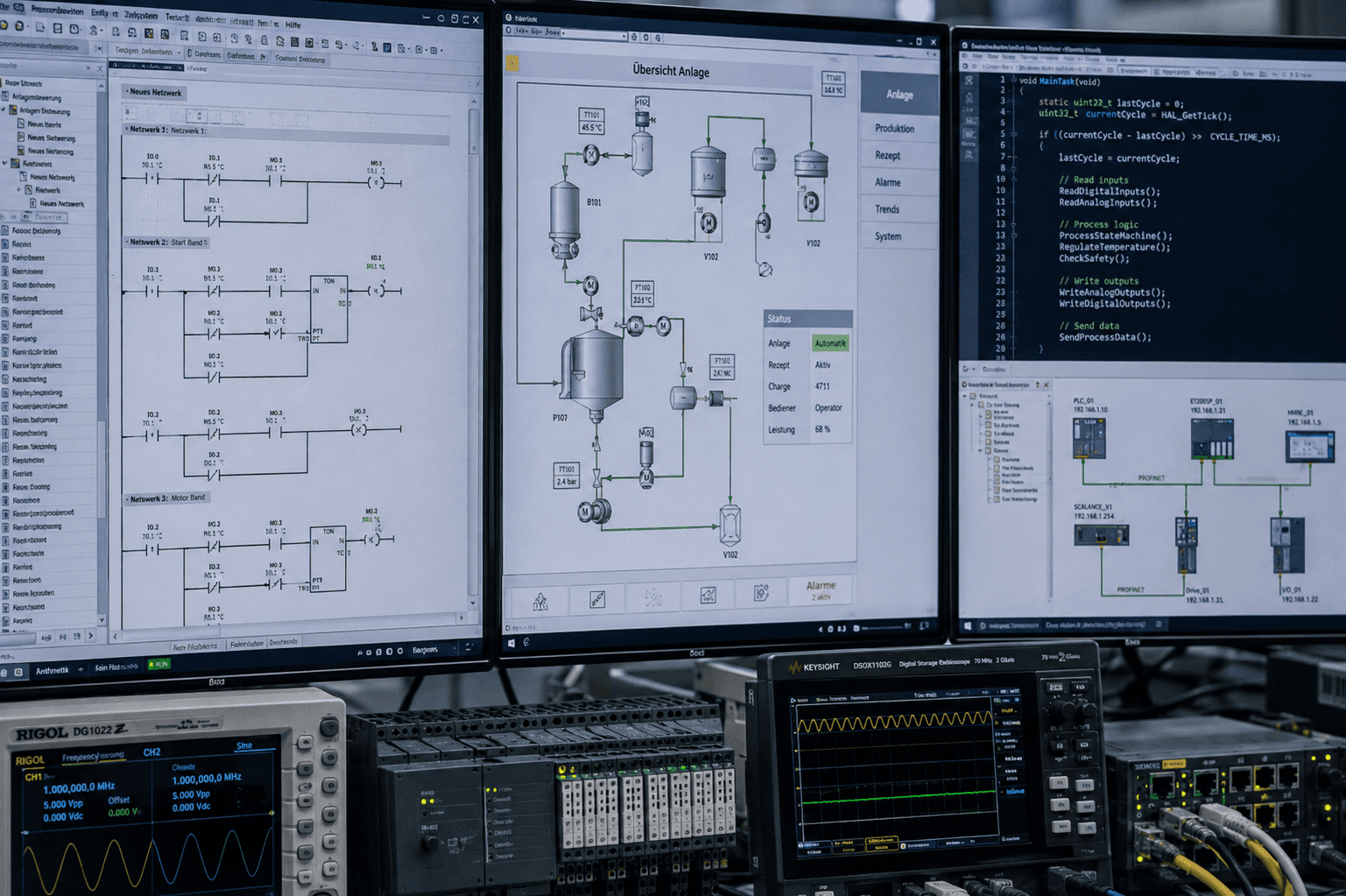Select the HMI panel device at 192.168.1.5
Image resolution: width=1346 pixels, height=896 pixels.
[x=1309, y=446]
